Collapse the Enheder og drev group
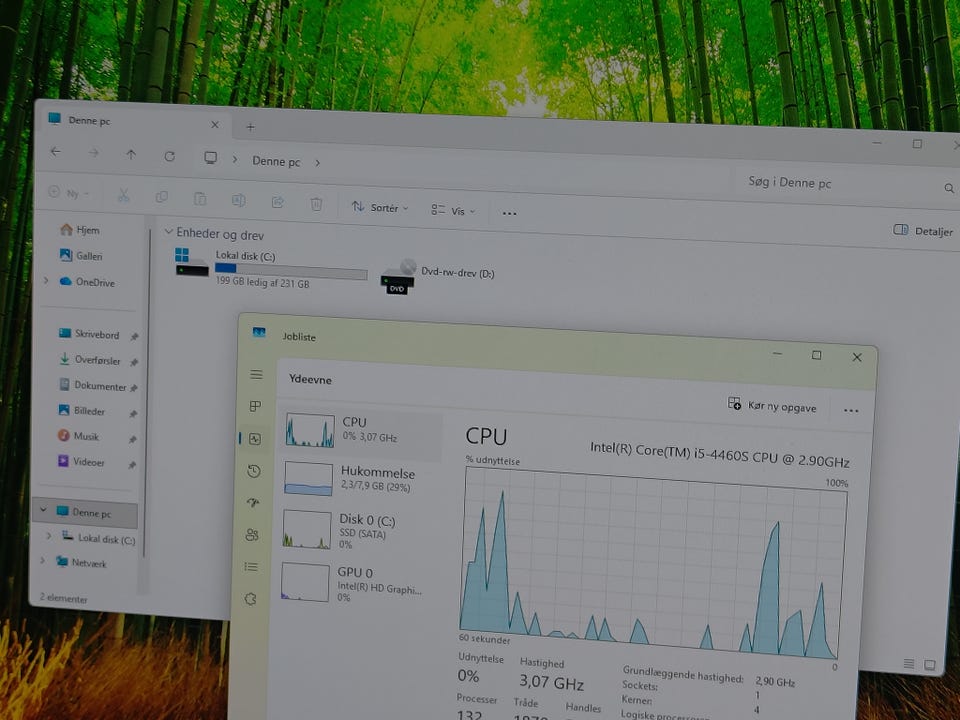 coord(168,232)
